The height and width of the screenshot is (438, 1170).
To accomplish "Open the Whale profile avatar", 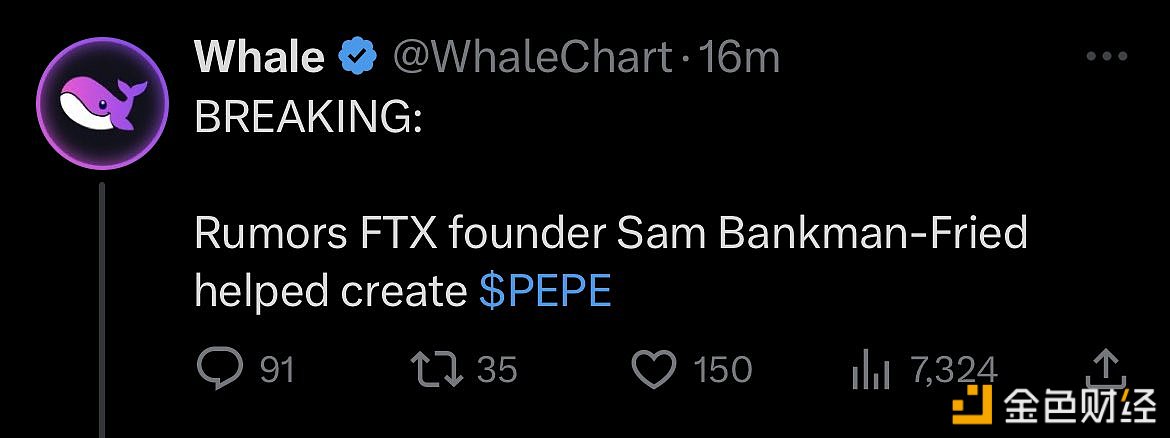I will click(103, 103).
